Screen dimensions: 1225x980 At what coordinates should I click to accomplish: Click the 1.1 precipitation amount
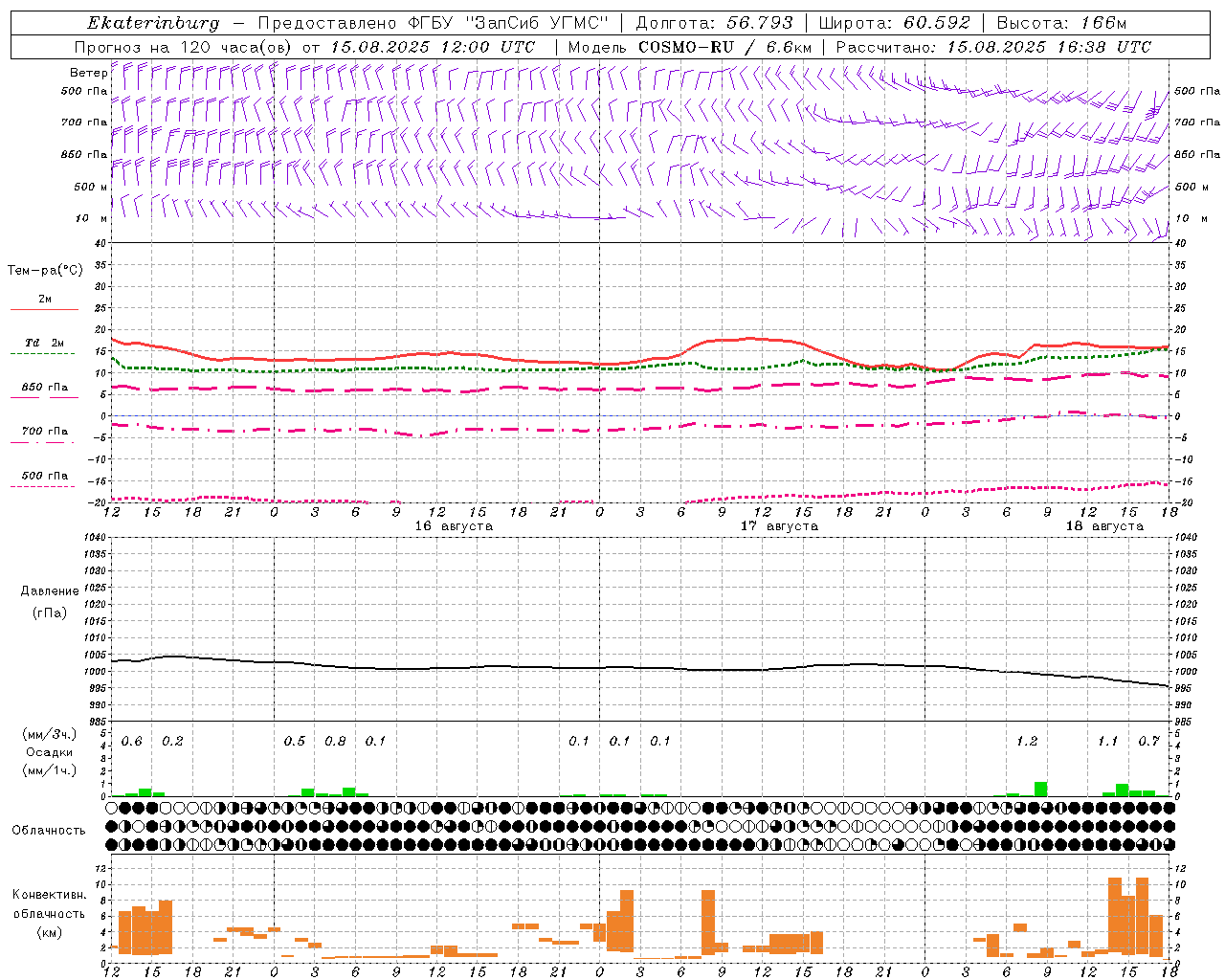[x=1107, y=742]
